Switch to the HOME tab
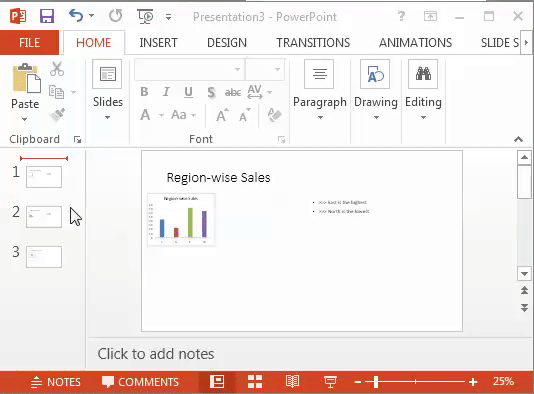Screen dimensions: 534x394 [x=94, y=43]
